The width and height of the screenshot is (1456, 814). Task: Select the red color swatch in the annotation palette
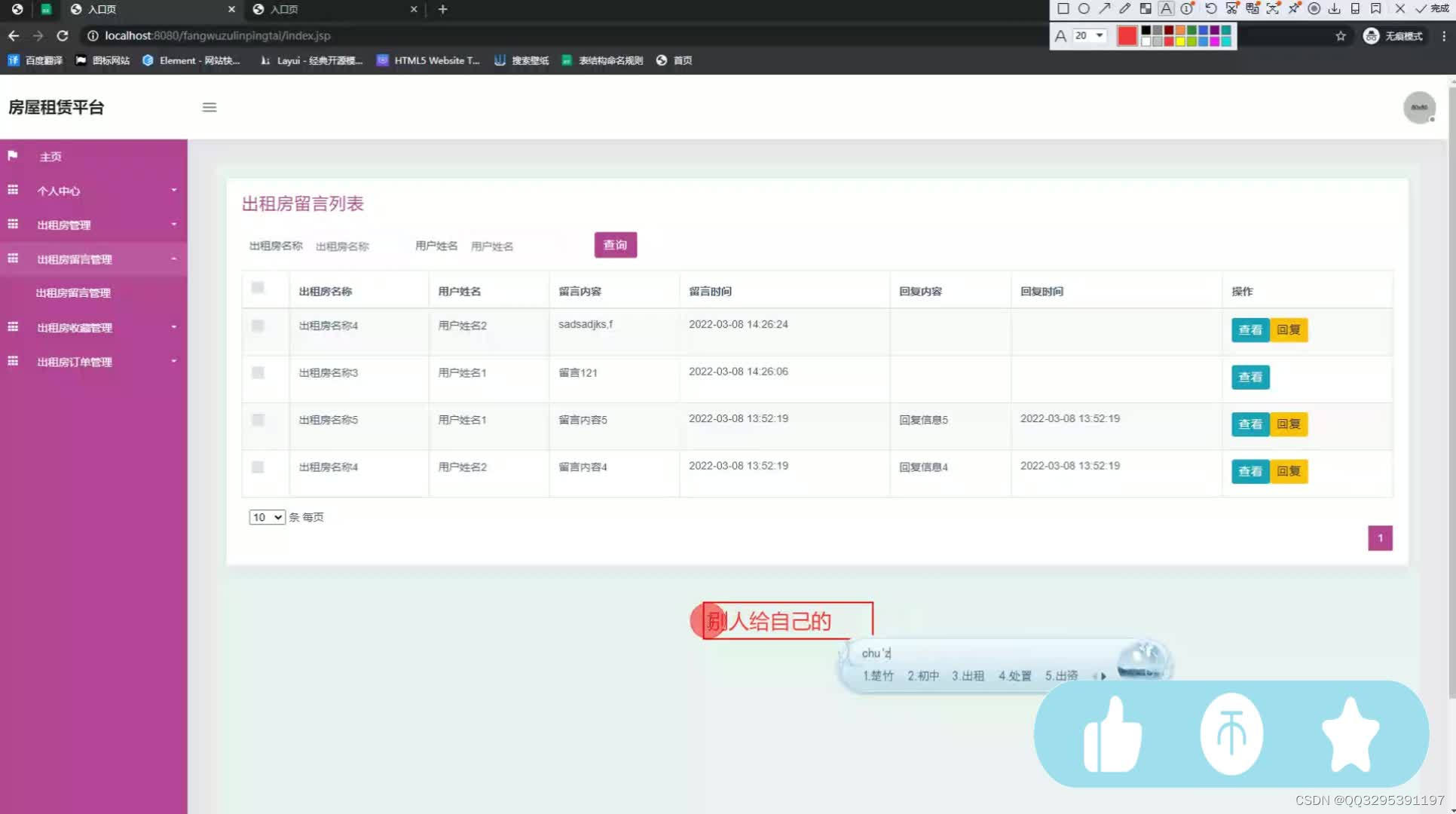point(1127,35)
